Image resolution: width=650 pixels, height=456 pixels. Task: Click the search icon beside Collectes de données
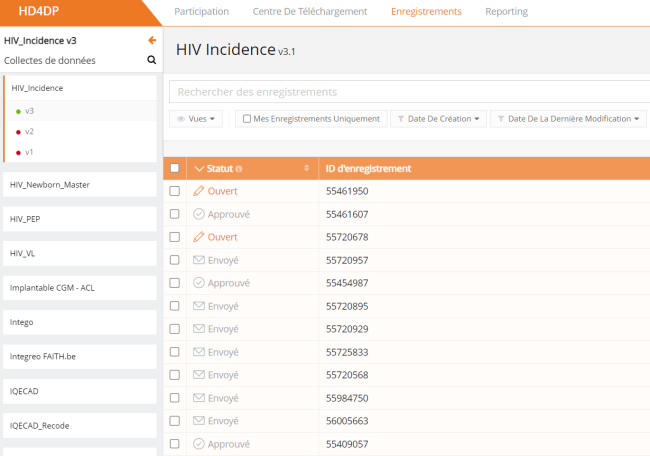[x=152, y=60]
